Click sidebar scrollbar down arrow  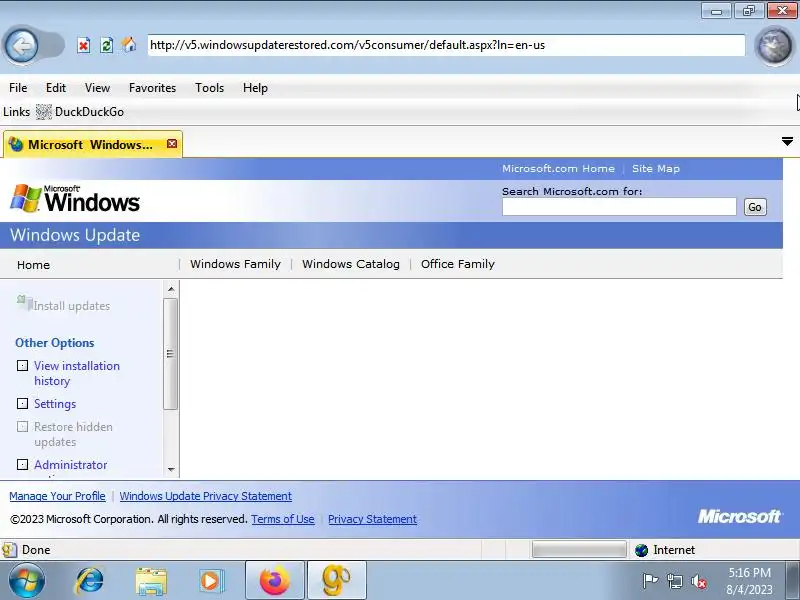pyautogui.click(x=171, y=469)
